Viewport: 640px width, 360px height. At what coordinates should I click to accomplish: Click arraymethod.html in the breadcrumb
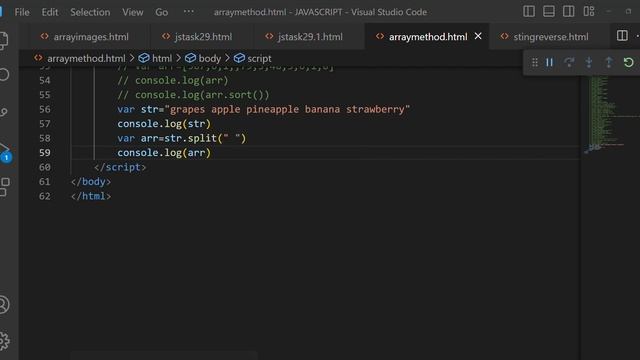pos(86,58)
